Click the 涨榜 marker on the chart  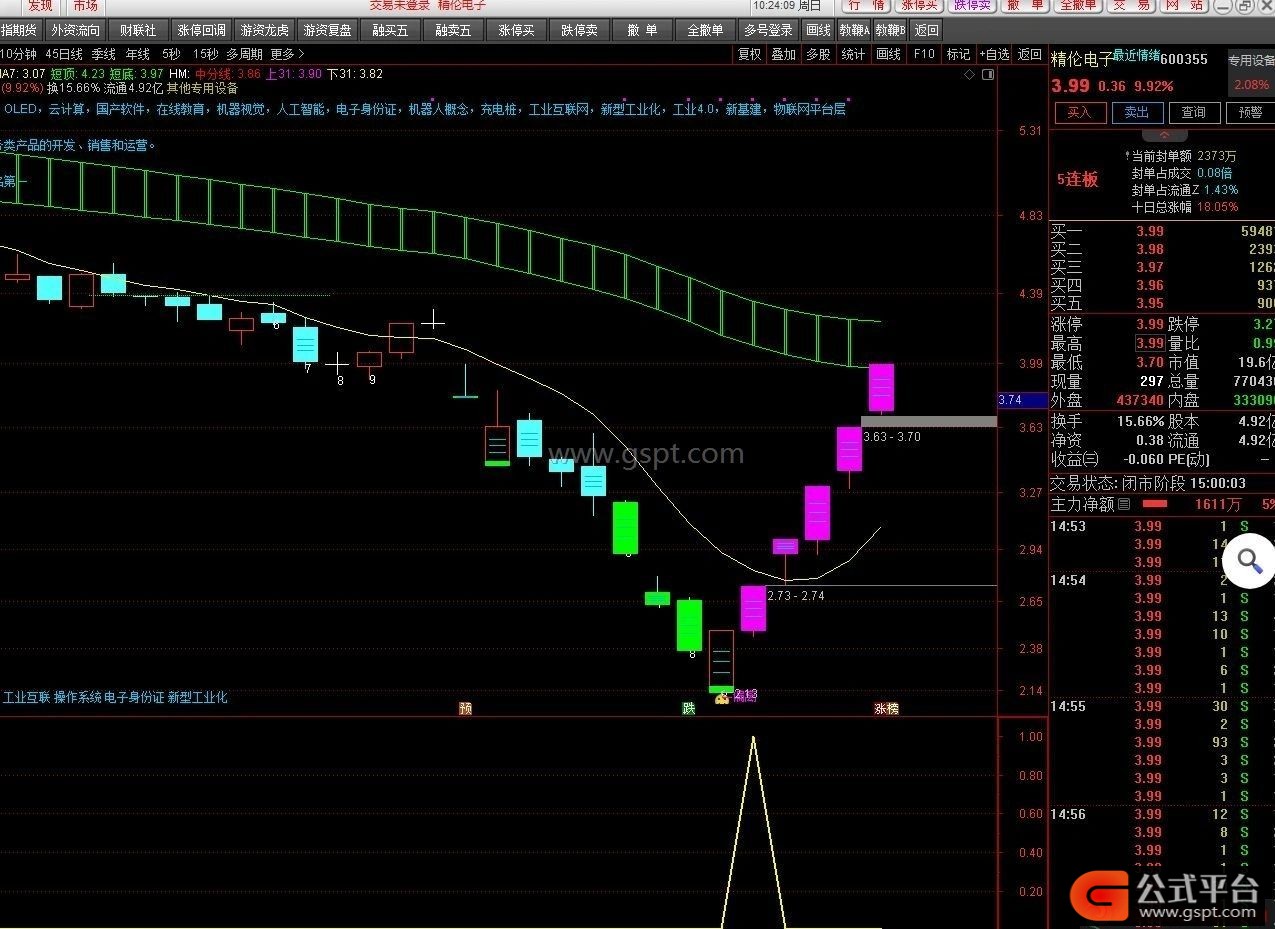pos(886,709)
